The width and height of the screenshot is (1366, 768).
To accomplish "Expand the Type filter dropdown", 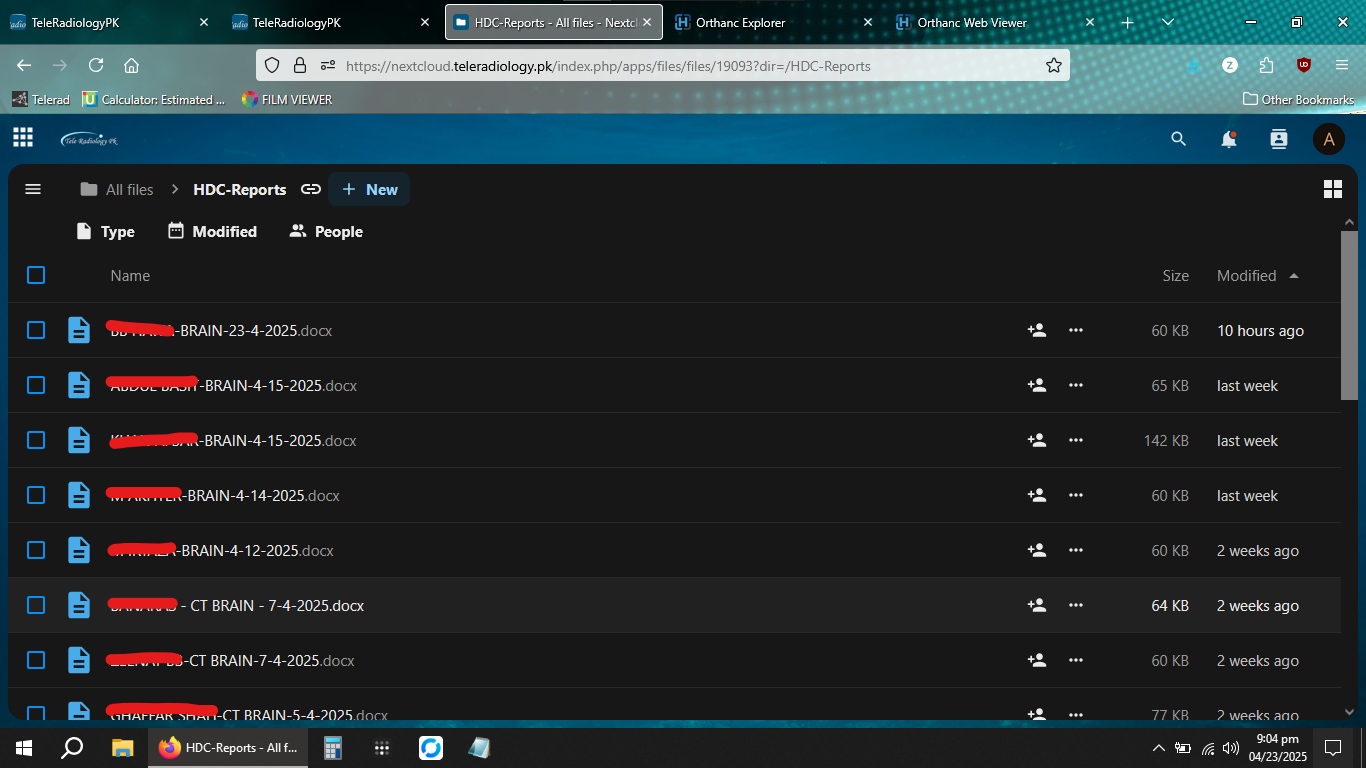I will coord(106,231).
